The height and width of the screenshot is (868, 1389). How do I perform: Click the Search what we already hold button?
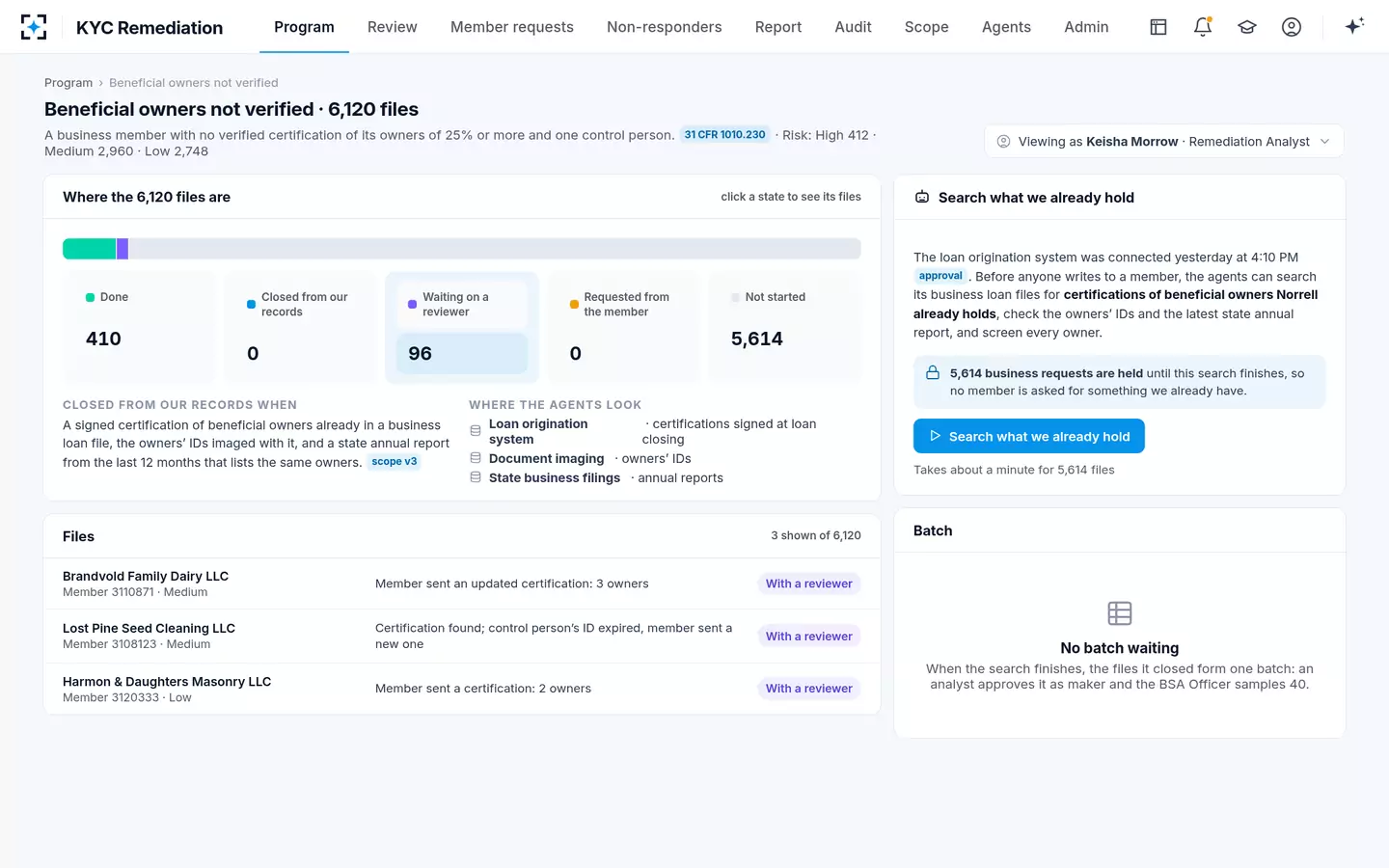[1029, 436]
